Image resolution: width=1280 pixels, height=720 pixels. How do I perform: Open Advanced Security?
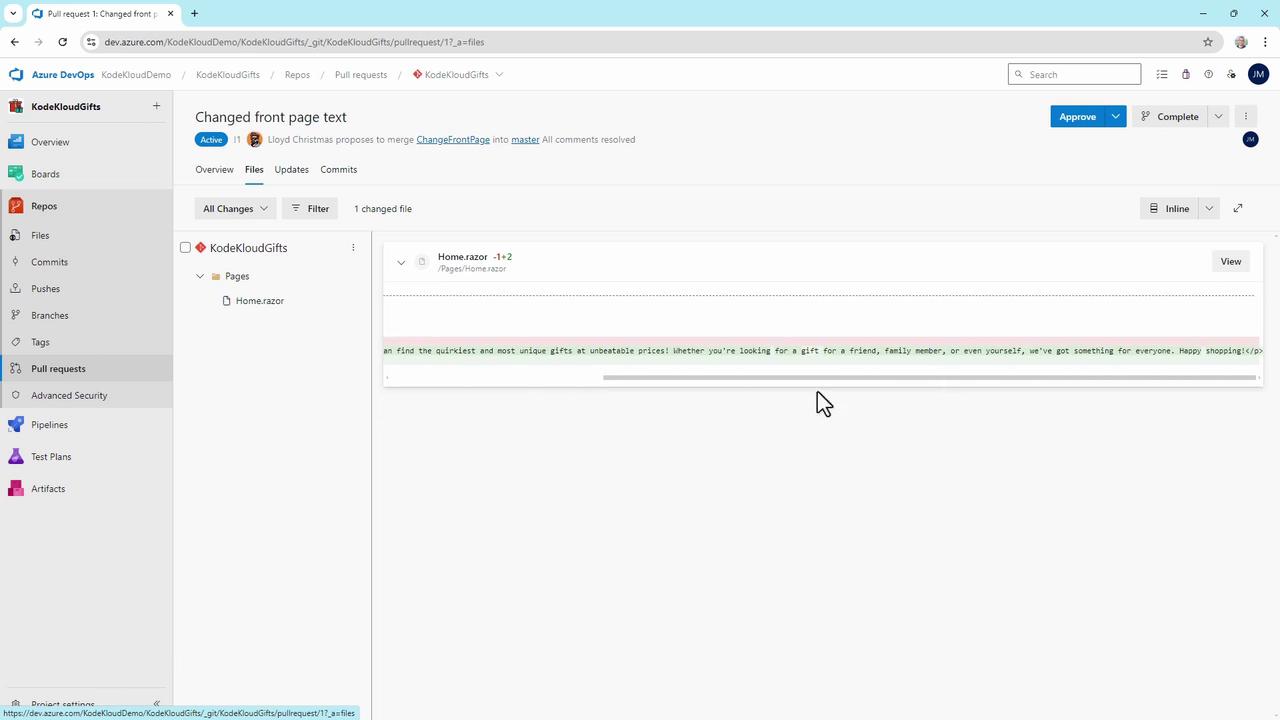click(69, 396)
